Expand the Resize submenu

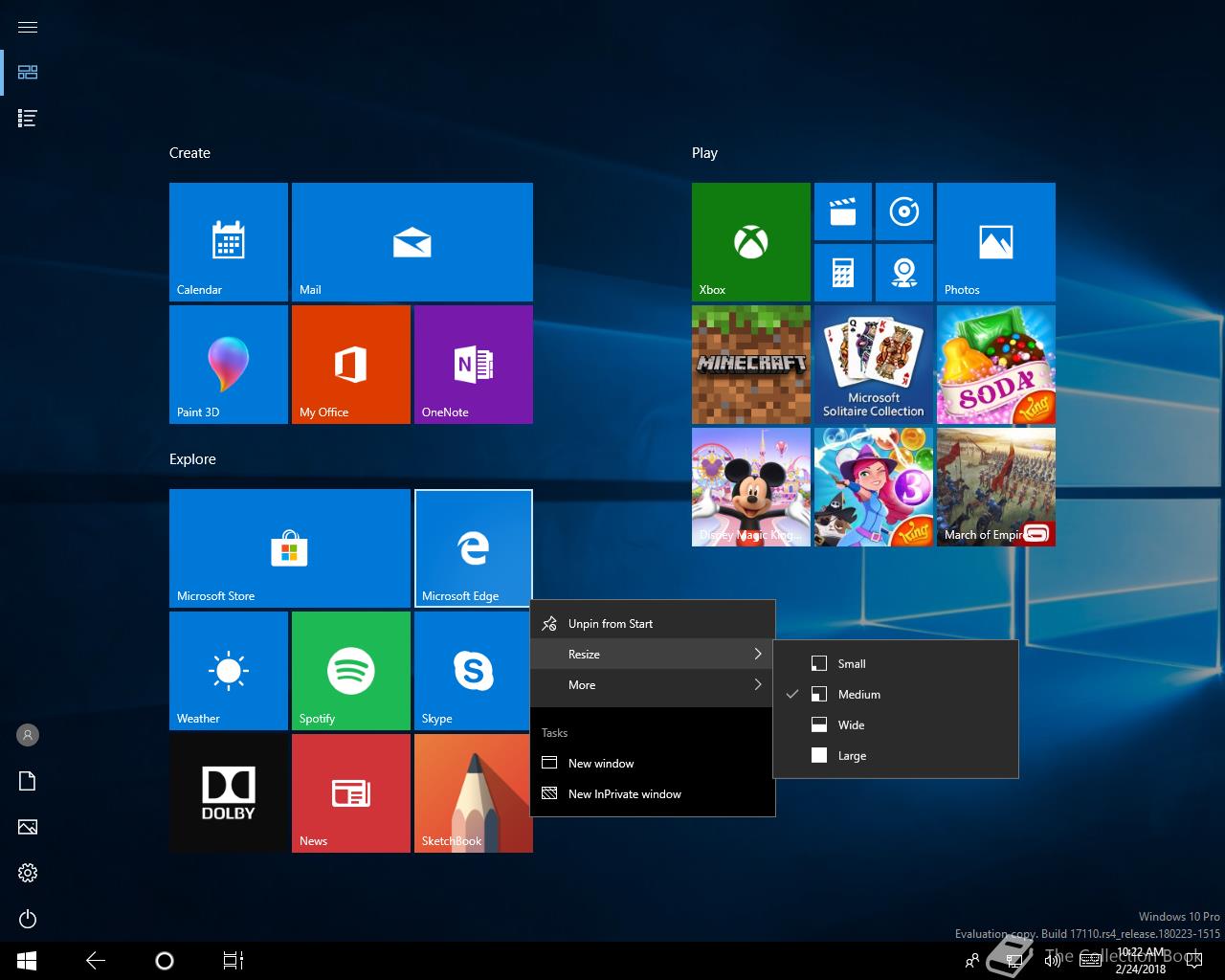coord(653,655)
